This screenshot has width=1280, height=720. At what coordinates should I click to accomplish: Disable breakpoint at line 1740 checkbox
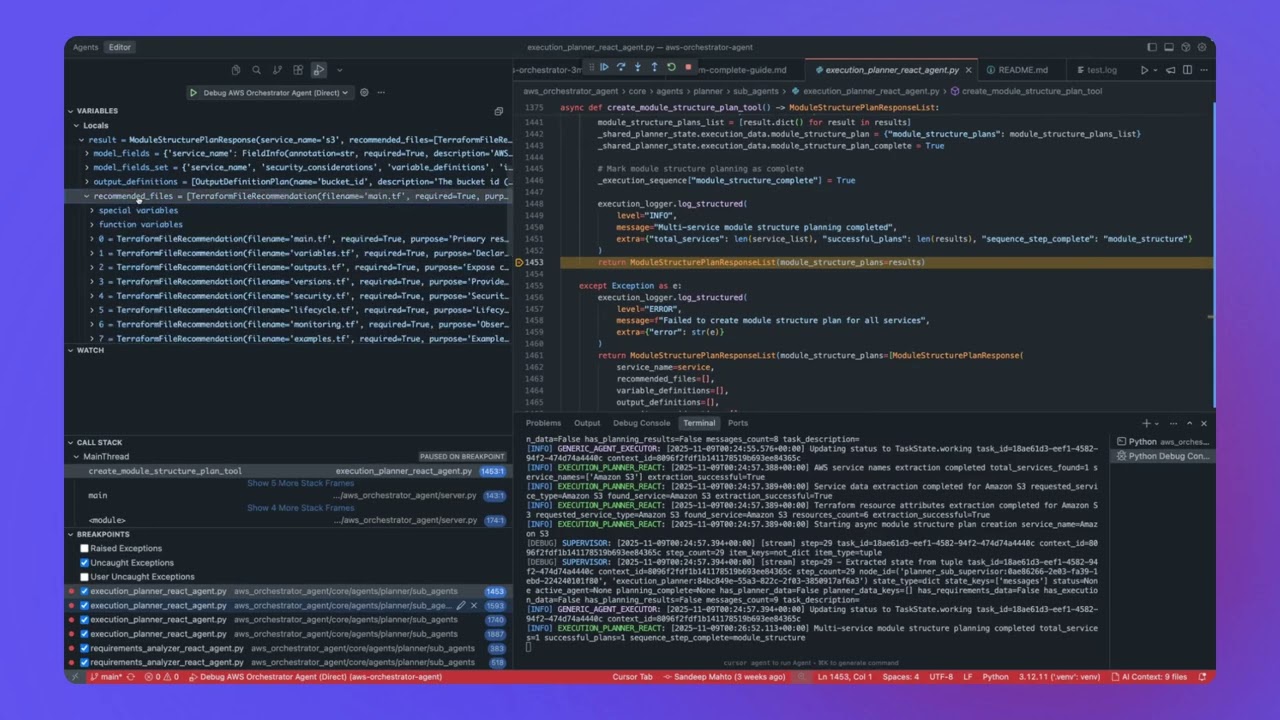coord(84,619)
